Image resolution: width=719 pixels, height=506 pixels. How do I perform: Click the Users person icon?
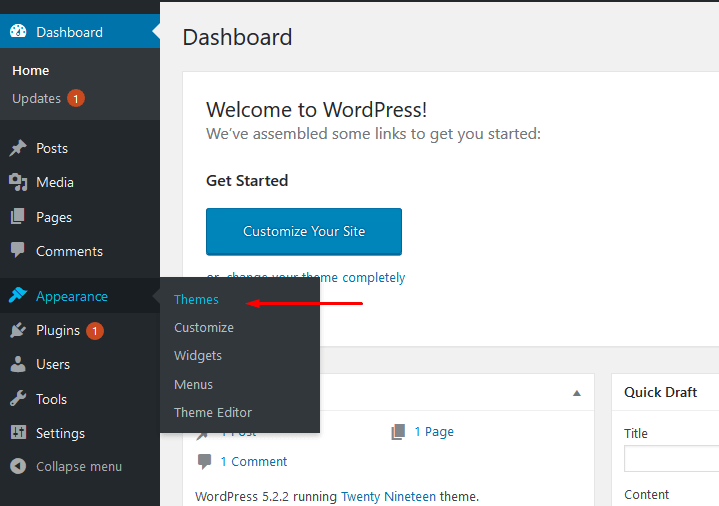18,364
